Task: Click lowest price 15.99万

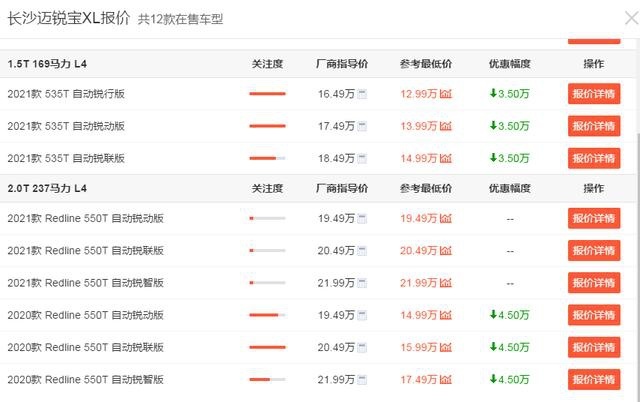Action: [x=419, y=347]
